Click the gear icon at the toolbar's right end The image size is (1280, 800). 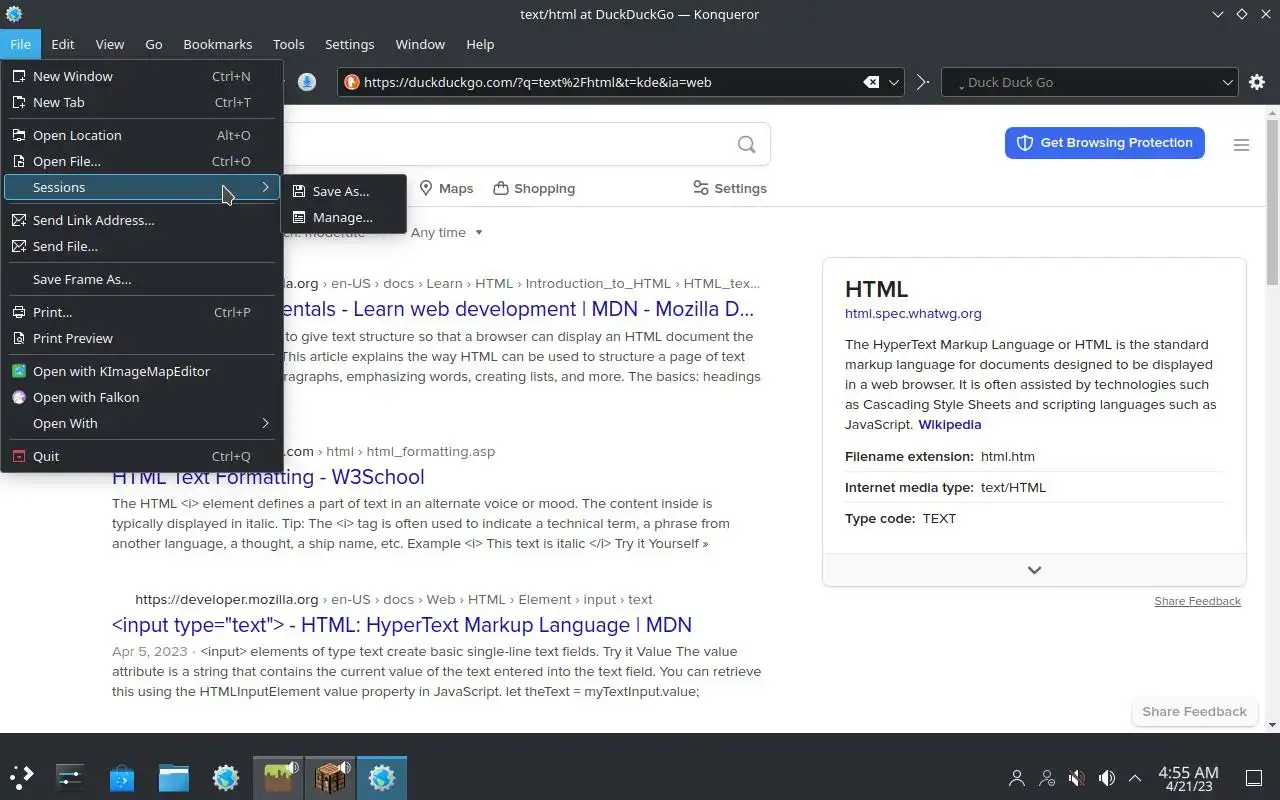coord(1257,82)
